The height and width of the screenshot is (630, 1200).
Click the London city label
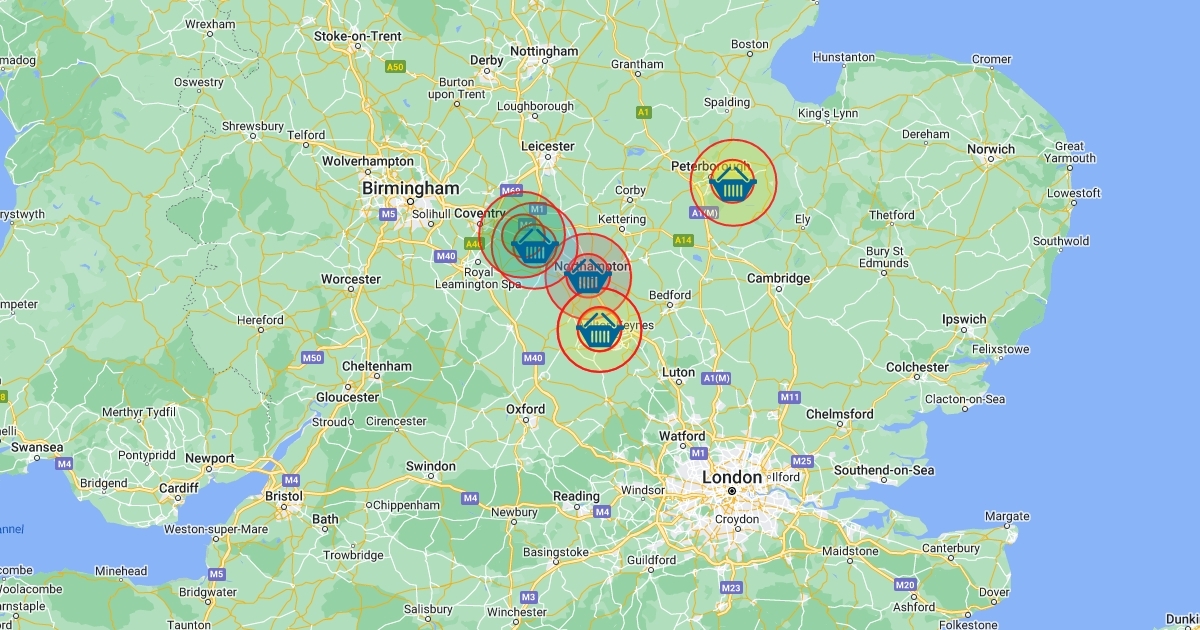(732, 477)
